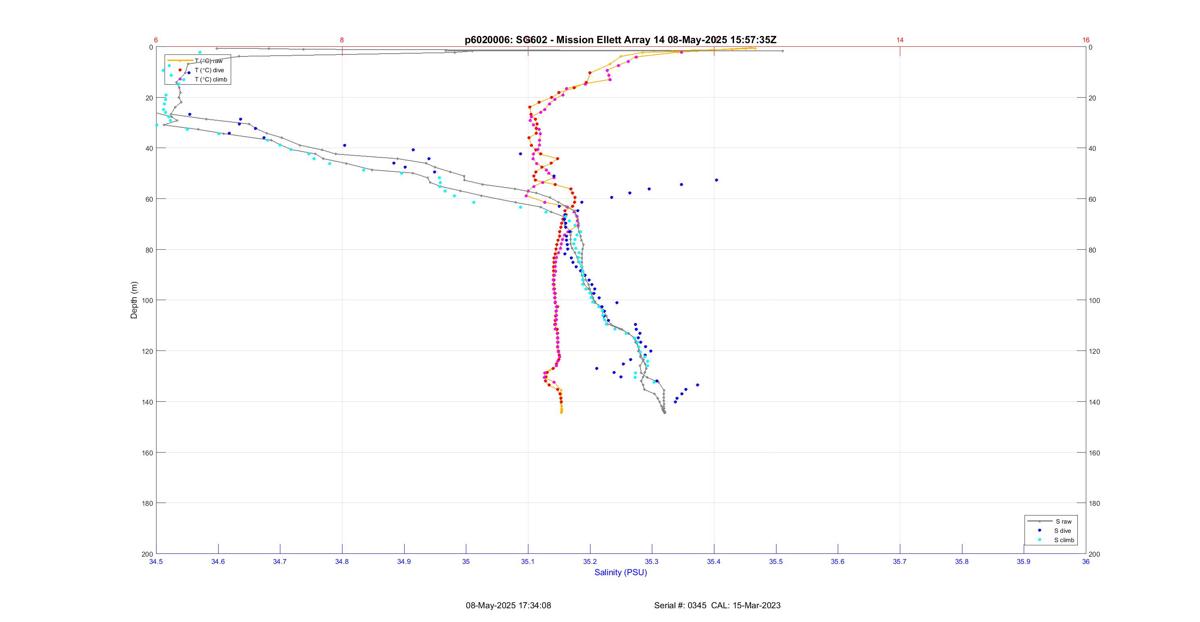This screenshot has height=622, width=1200.
Task: Click salinity tick label 34.7
Action: coord(280,562)
